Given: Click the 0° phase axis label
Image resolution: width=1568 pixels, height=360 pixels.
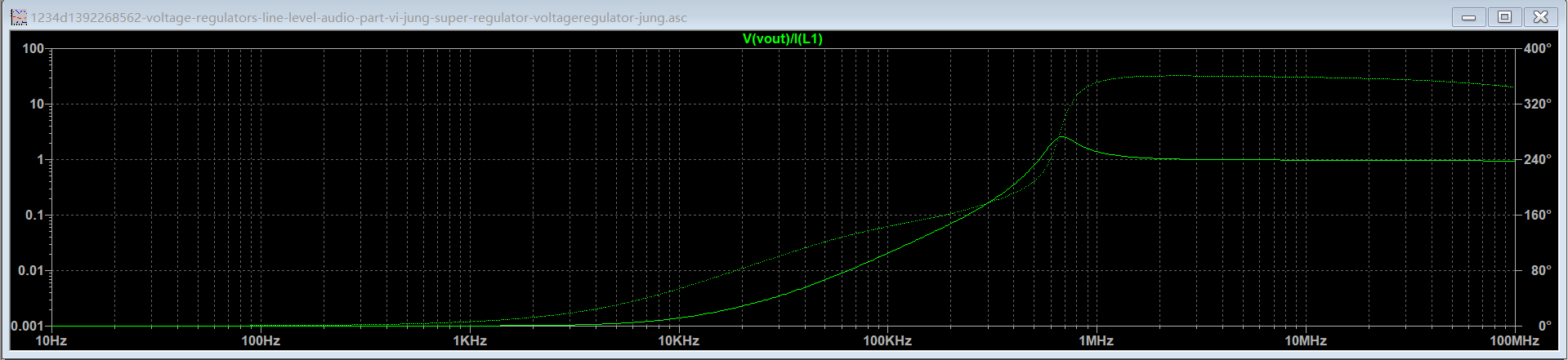Looking at the screenshot, I should (1544, 326).
